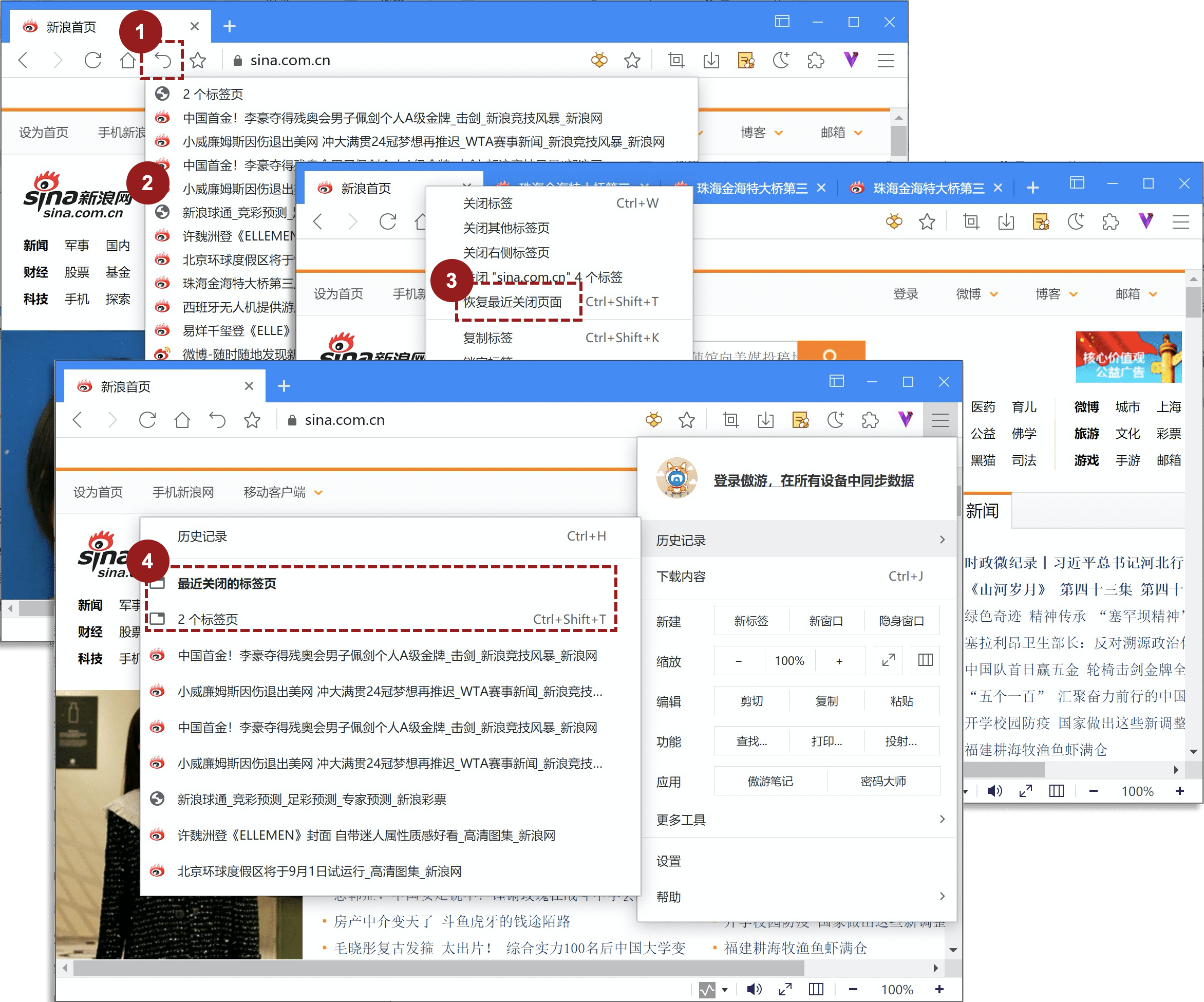Screen dimensions: 1204x1002
Task: Click home icon in top window toolbar
Action: [x=128, y=60]
